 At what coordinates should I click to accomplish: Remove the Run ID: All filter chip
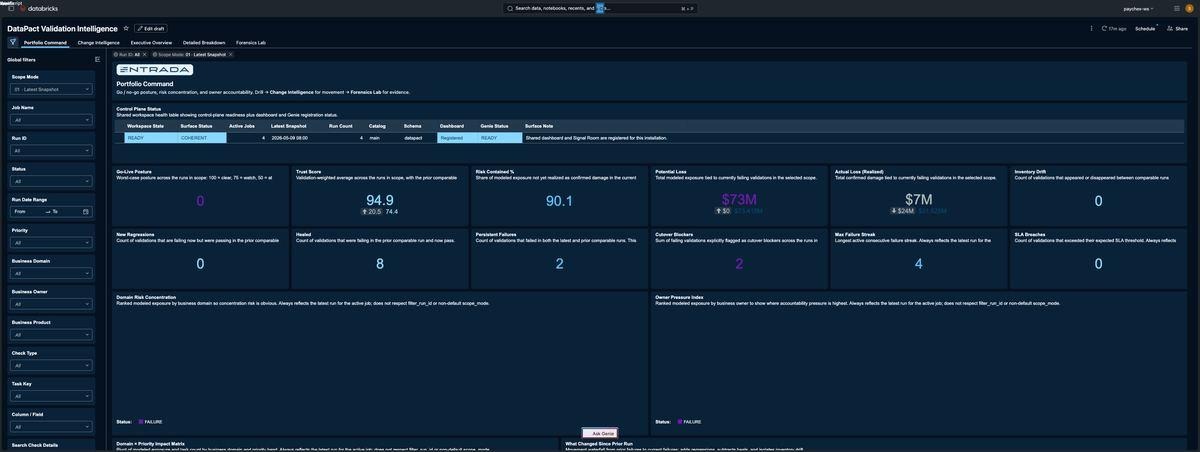(x=144, y=54)
